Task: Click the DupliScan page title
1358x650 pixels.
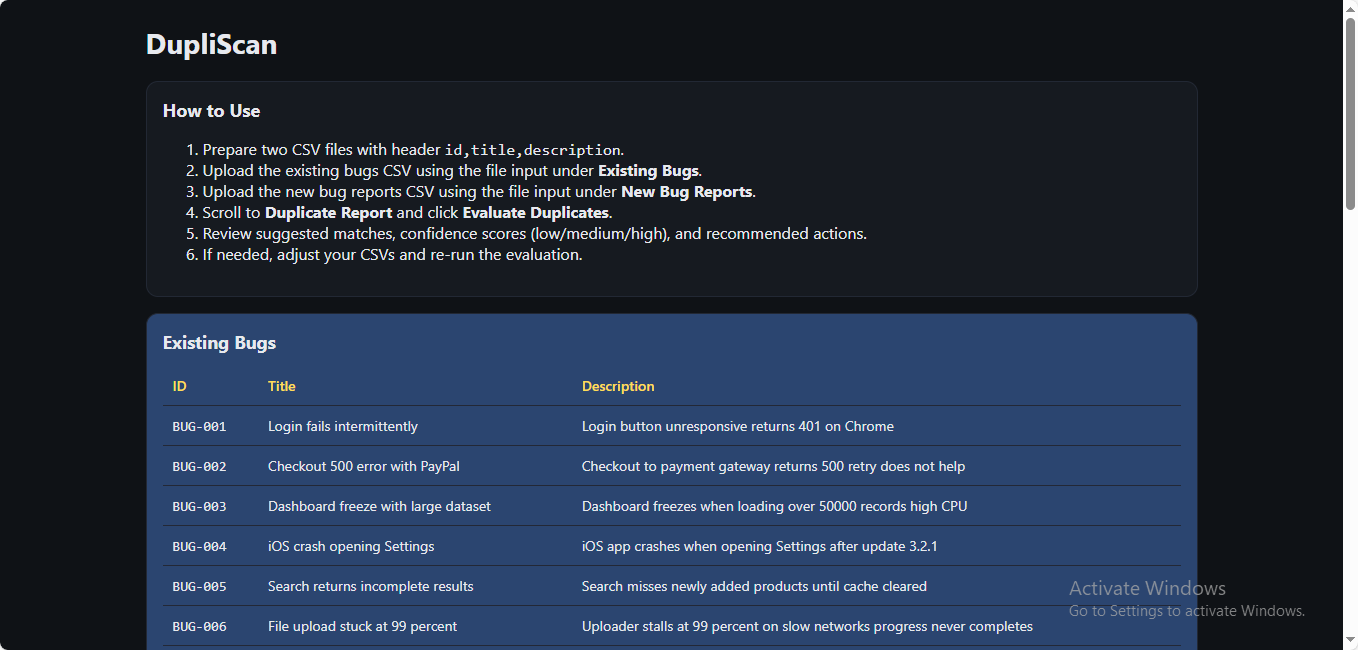Action: click(211, 45)
